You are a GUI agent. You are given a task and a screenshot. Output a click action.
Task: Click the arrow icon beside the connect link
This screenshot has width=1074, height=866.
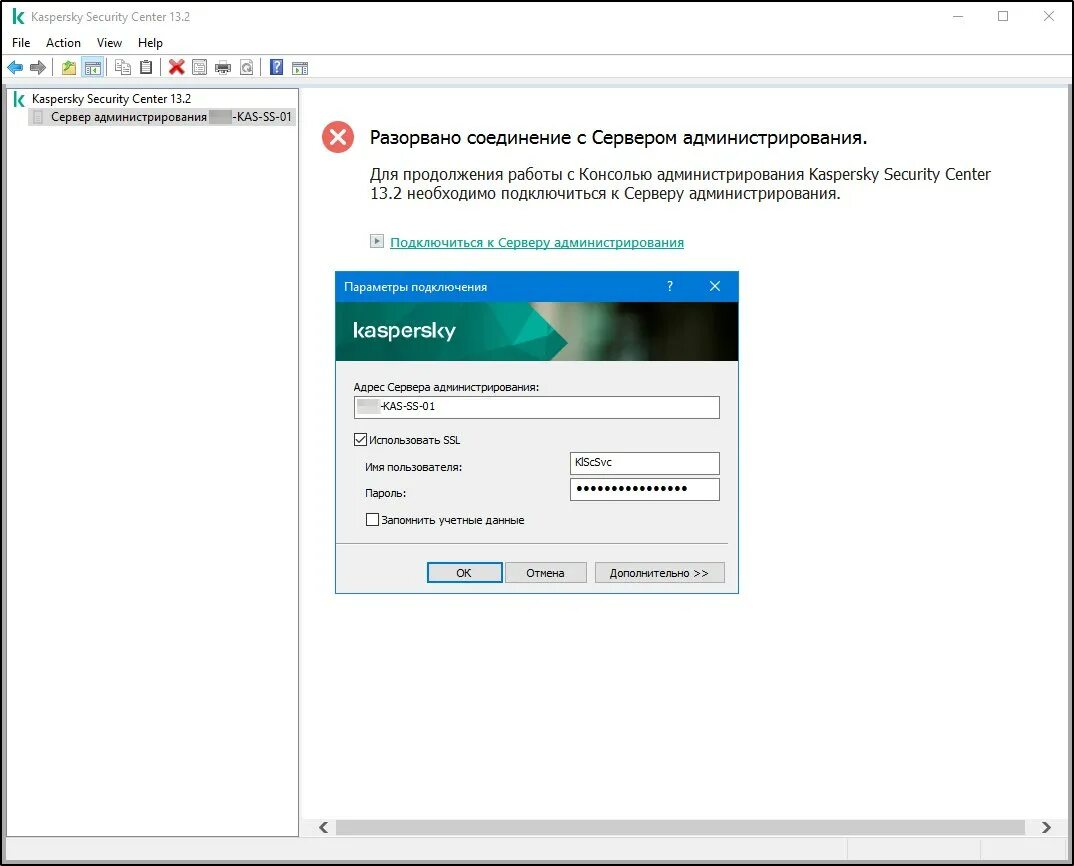click(x=377, y=241)
